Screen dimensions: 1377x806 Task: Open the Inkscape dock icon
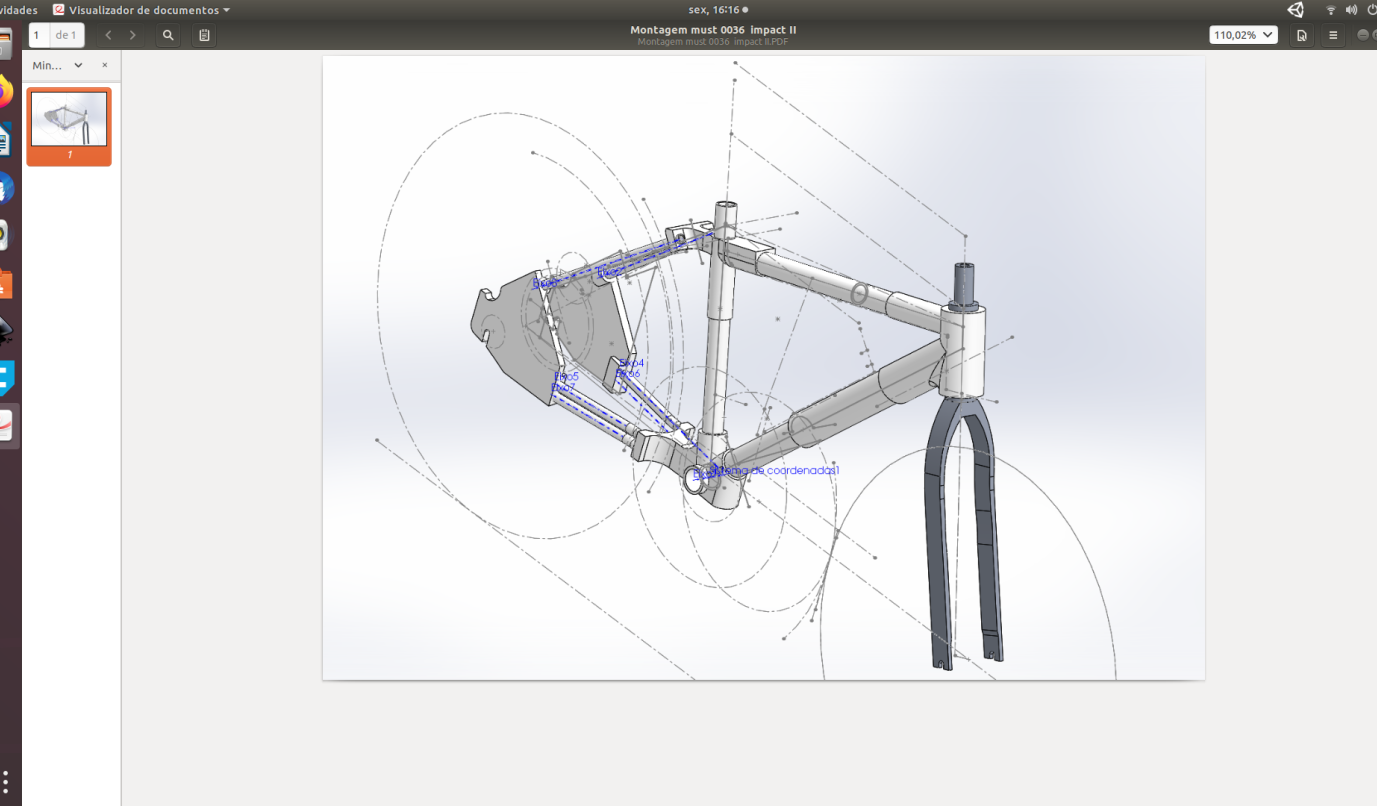(x=5, y=331)
